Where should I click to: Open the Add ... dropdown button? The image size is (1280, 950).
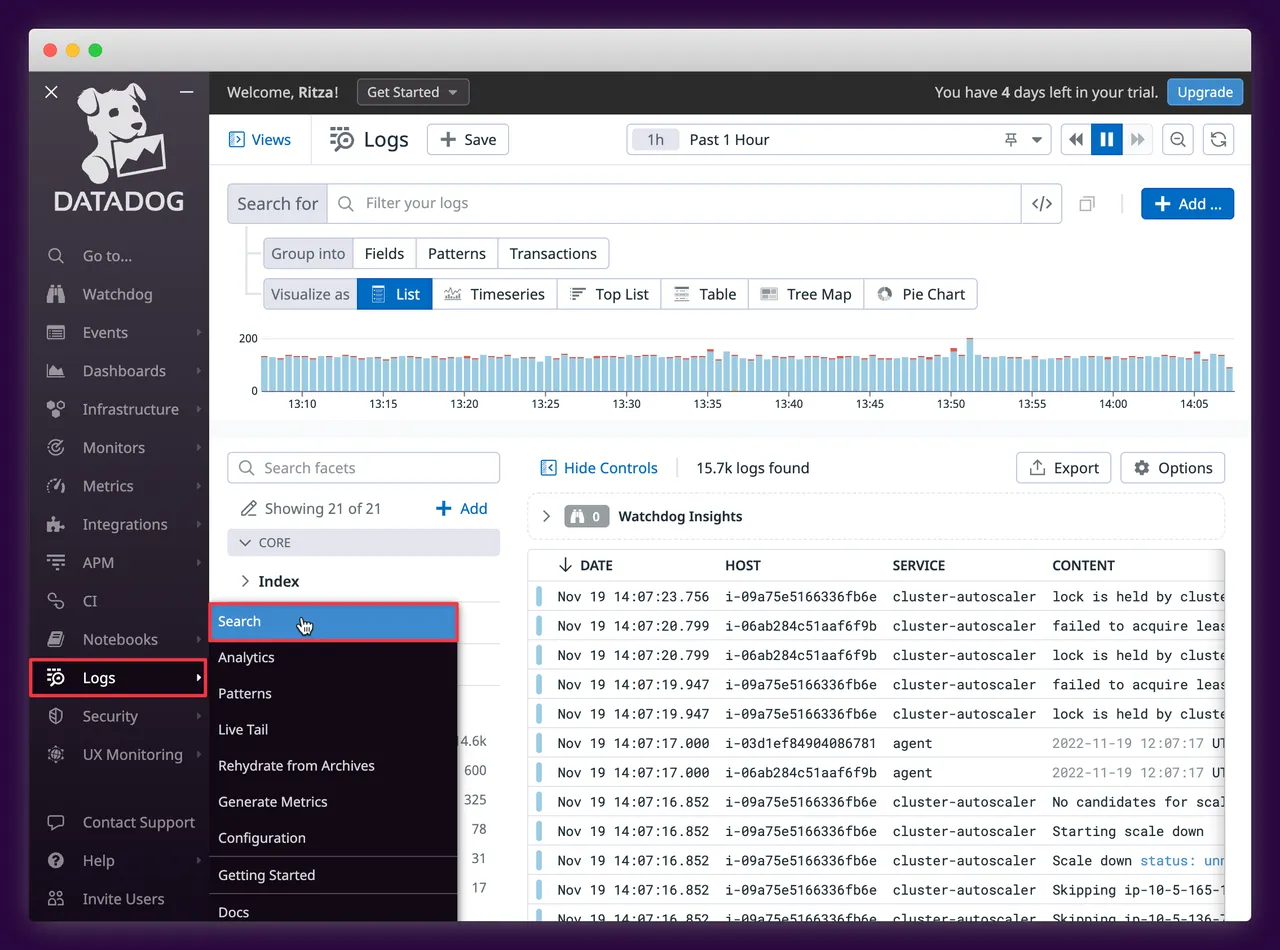click(x=1187, y=204)
